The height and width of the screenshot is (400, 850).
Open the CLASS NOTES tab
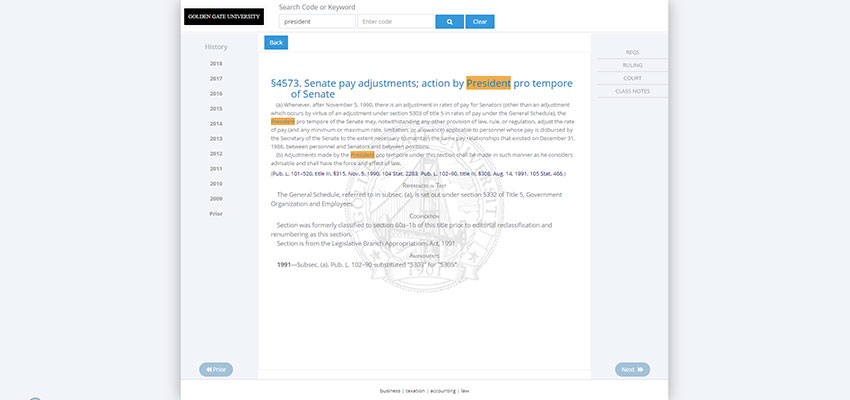tap(632, 91)
